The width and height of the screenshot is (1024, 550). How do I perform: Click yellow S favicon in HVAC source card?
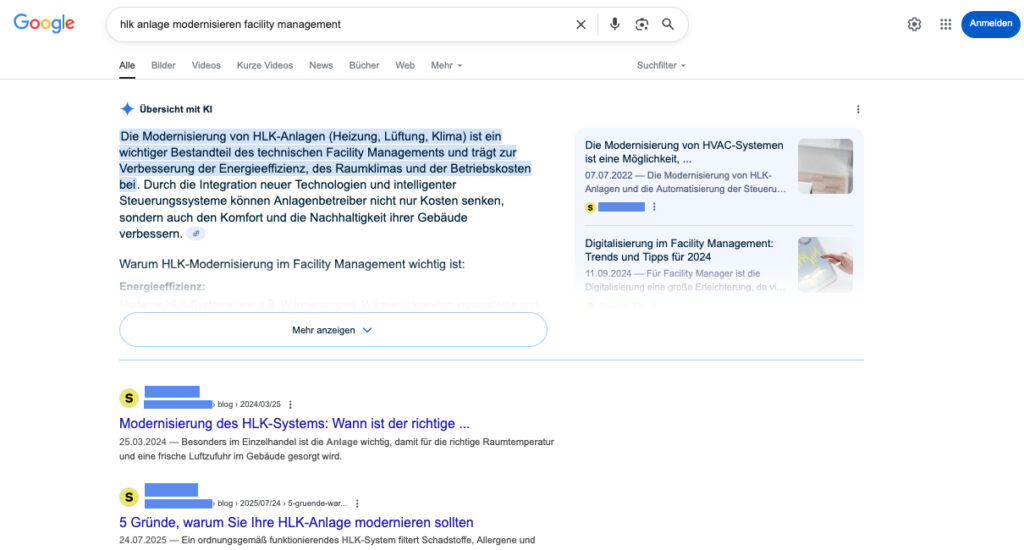[590, 207]
